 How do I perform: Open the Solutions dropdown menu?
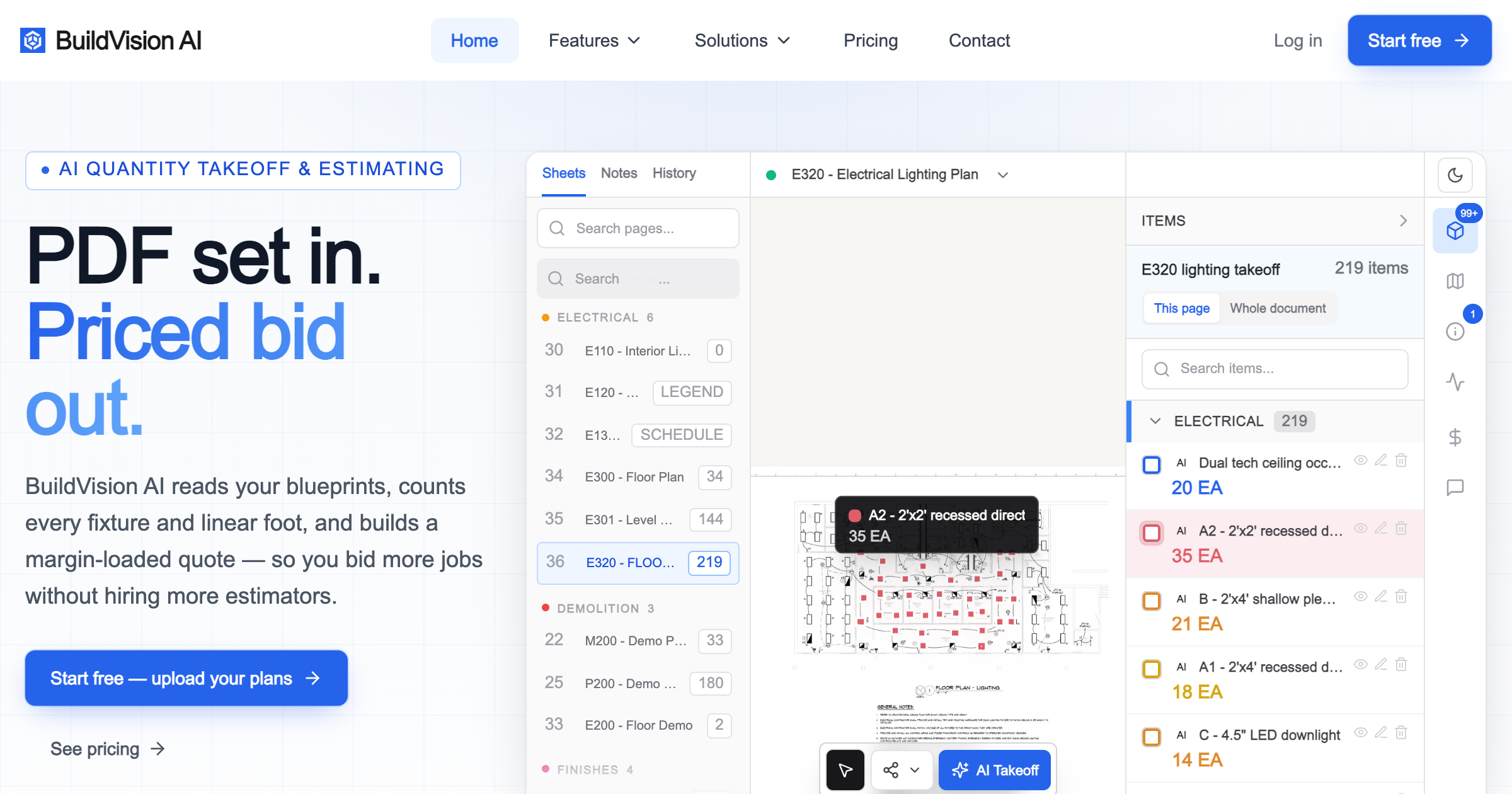point(742,40)
